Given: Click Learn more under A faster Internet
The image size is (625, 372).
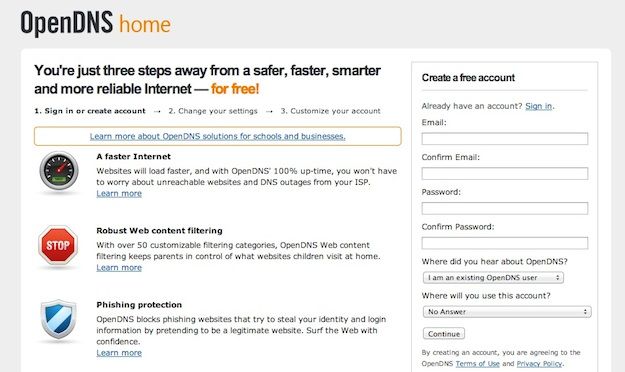Looking at the screenshot, I should click(x=119, y=193).
